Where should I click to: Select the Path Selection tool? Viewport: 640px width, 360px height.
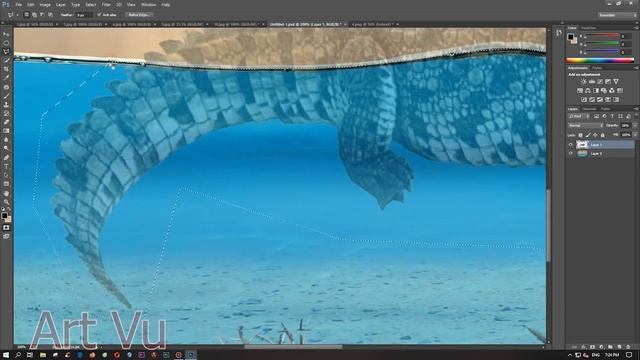tap(6, 175)
